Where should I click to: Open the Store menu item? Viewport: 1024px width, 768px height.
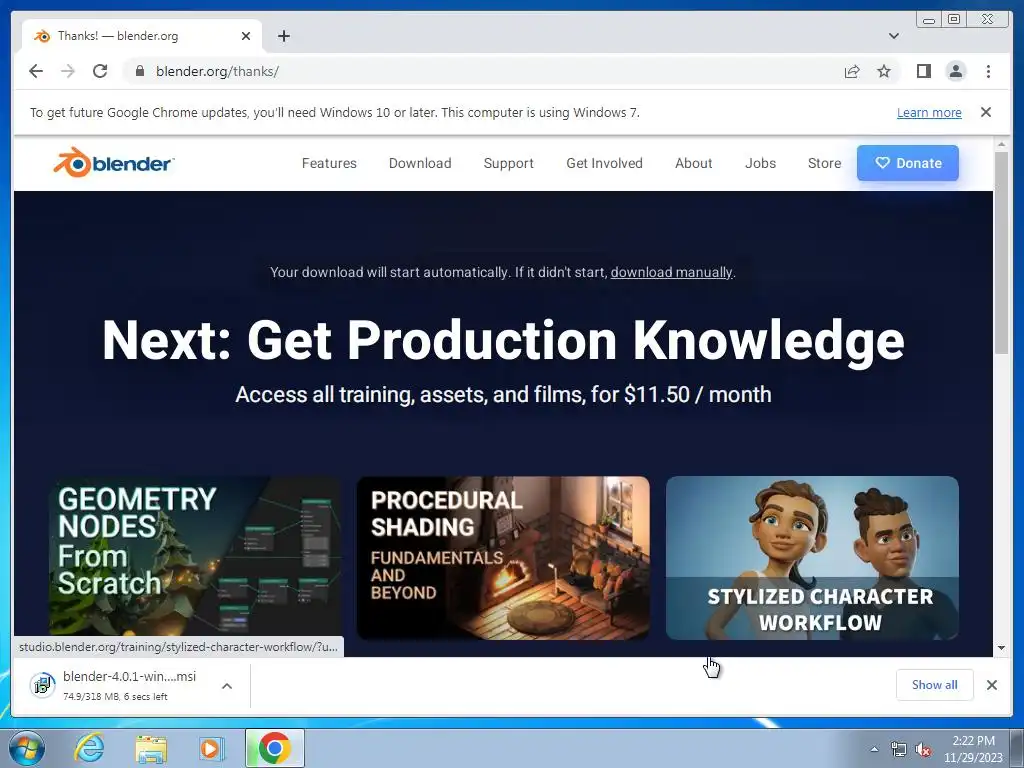pyautogui.click(x=824, y=163)
